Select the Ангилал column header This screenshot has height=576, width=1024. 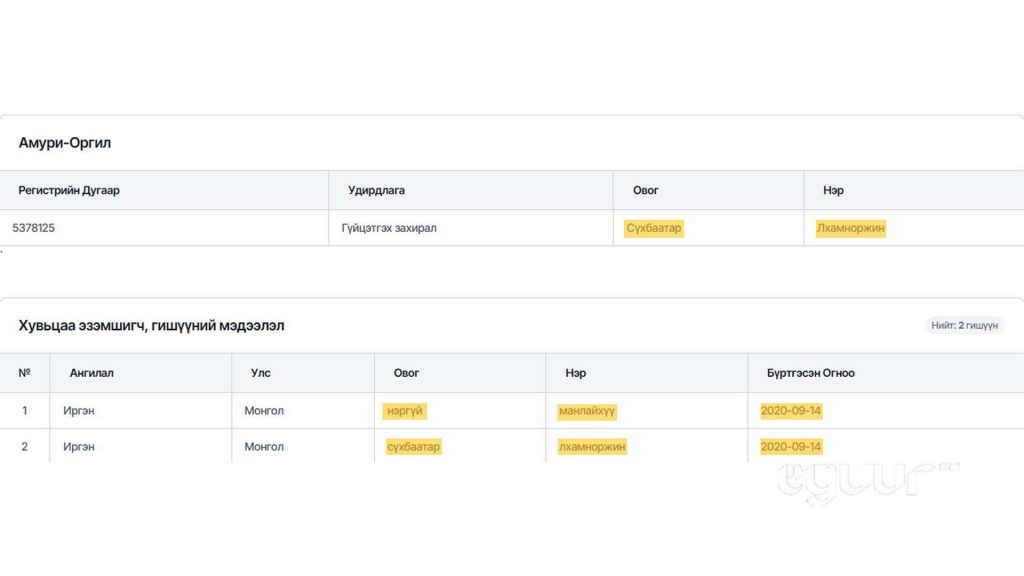click(91, 373)
